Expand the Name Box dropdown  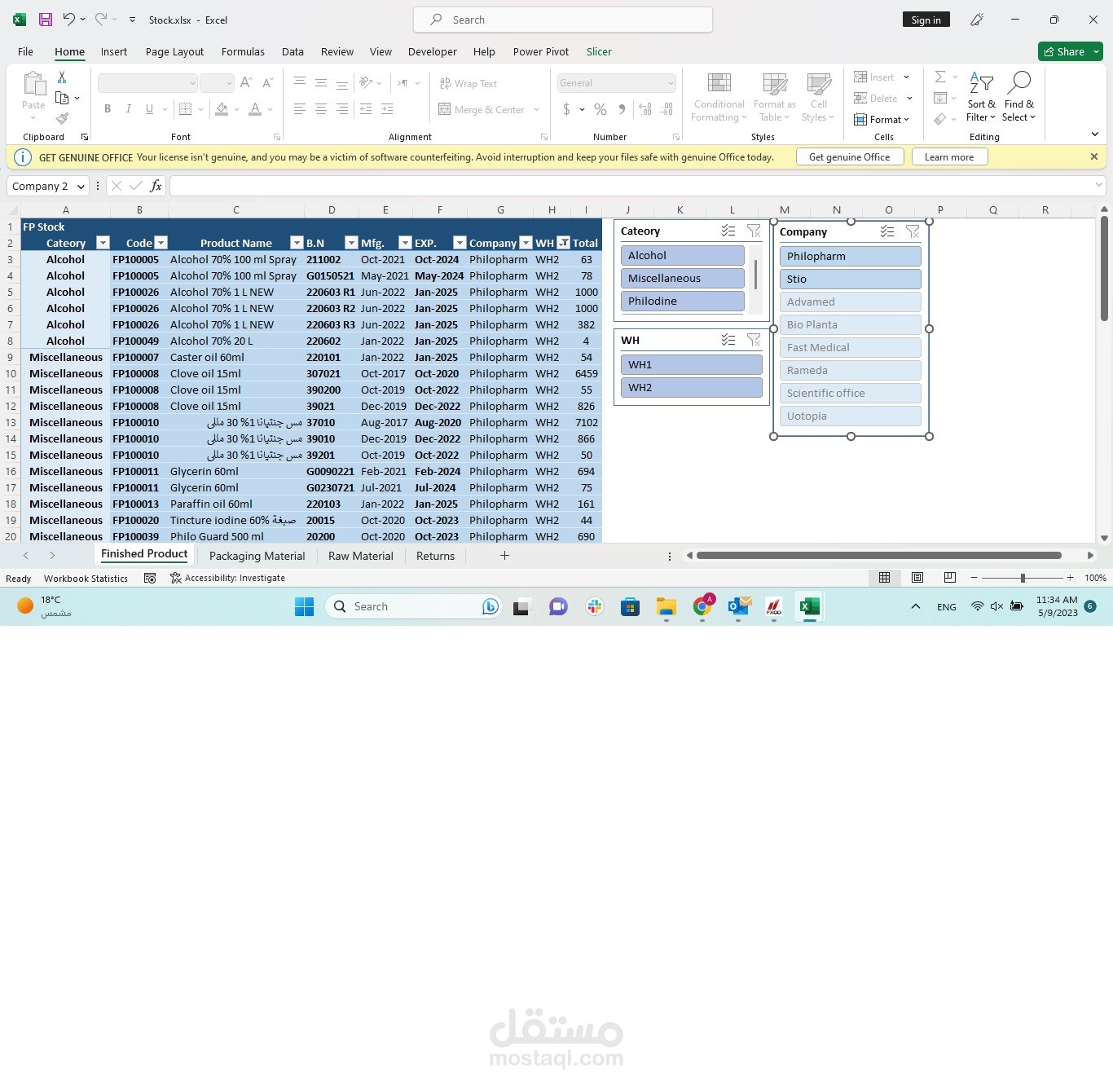pos(80,186)
